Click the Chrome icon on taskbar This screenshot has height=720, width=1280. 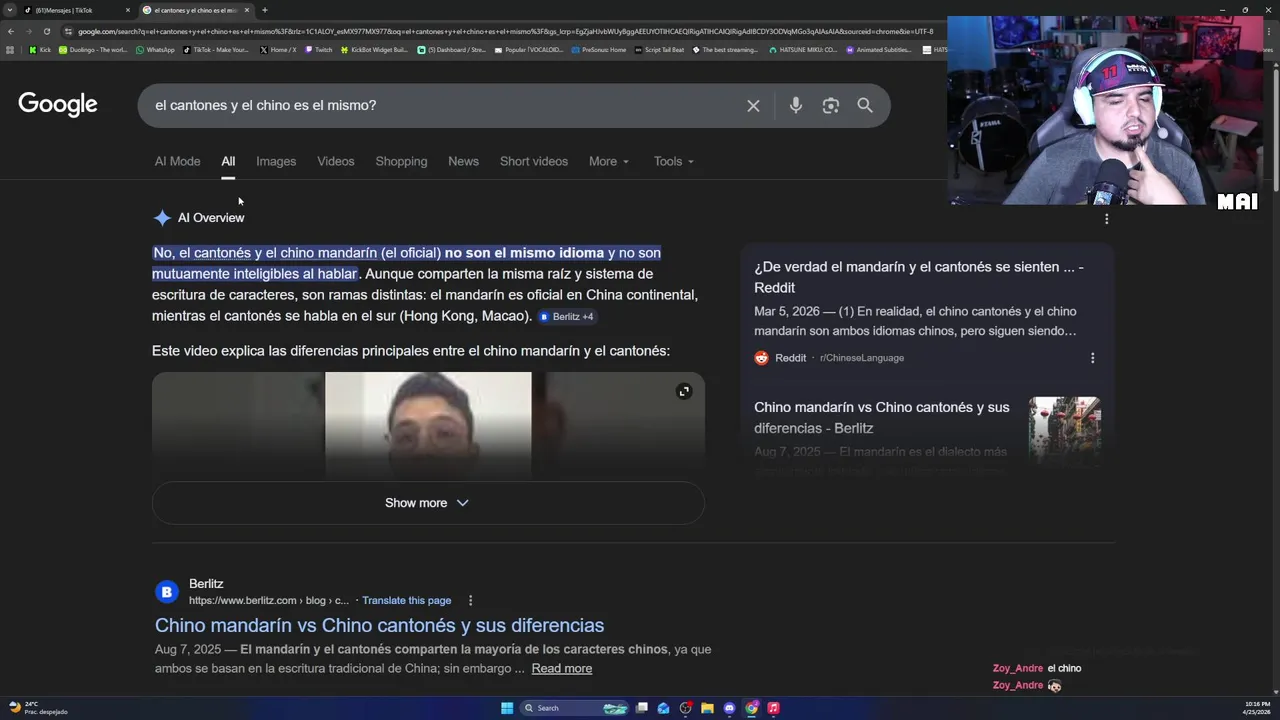coord(751,708)
